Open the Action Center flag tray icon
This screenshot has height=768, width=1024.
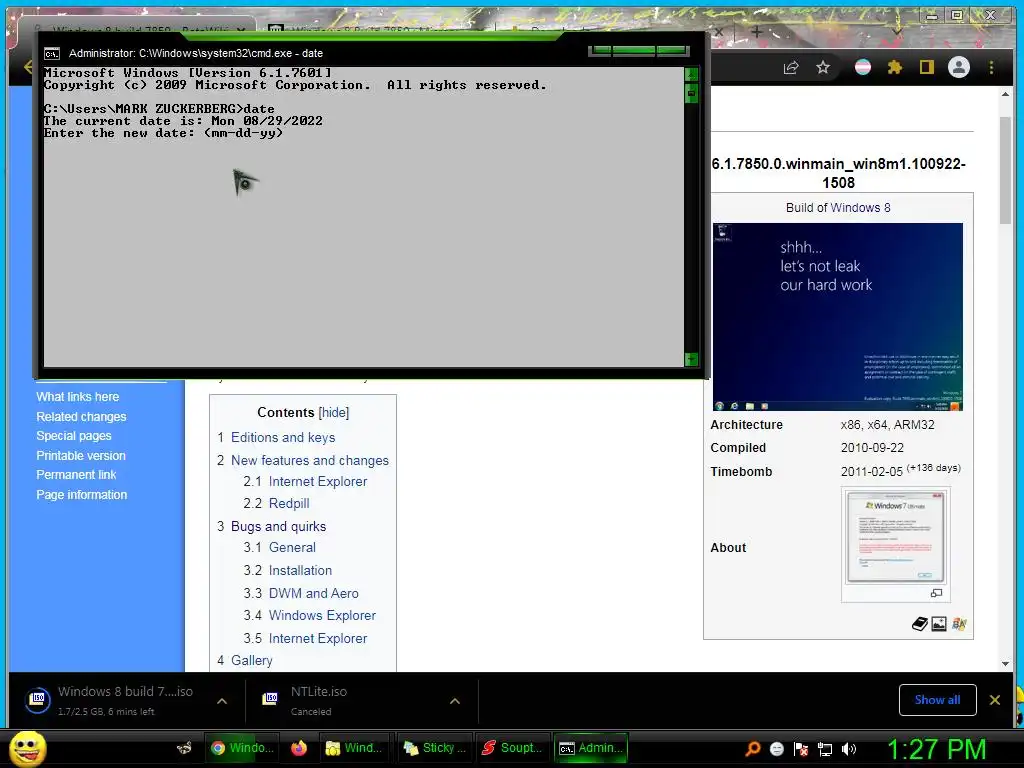pos(801,748)
